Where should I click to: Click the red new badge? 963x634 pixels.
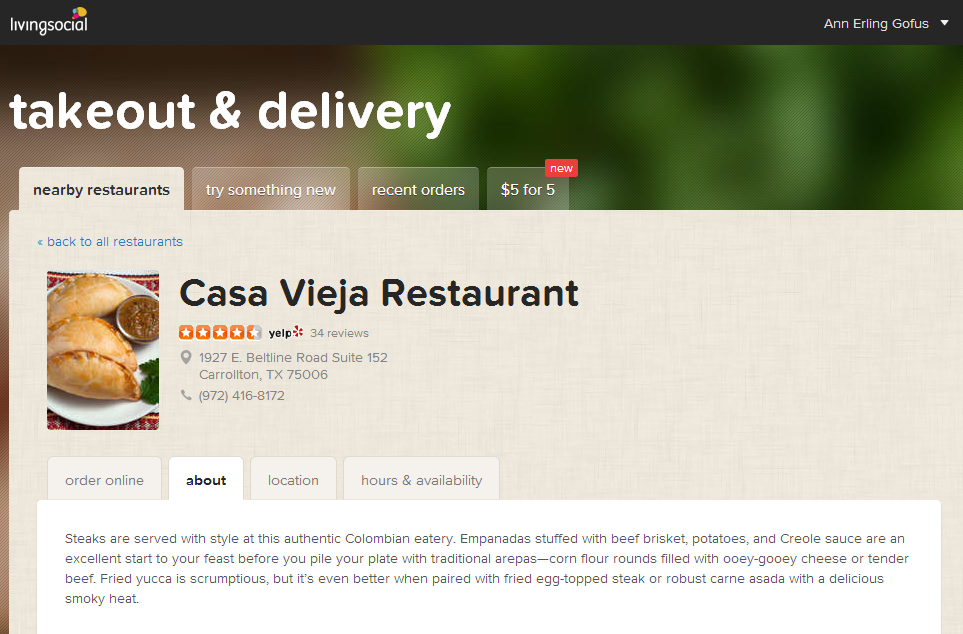[x=561, y=168]
